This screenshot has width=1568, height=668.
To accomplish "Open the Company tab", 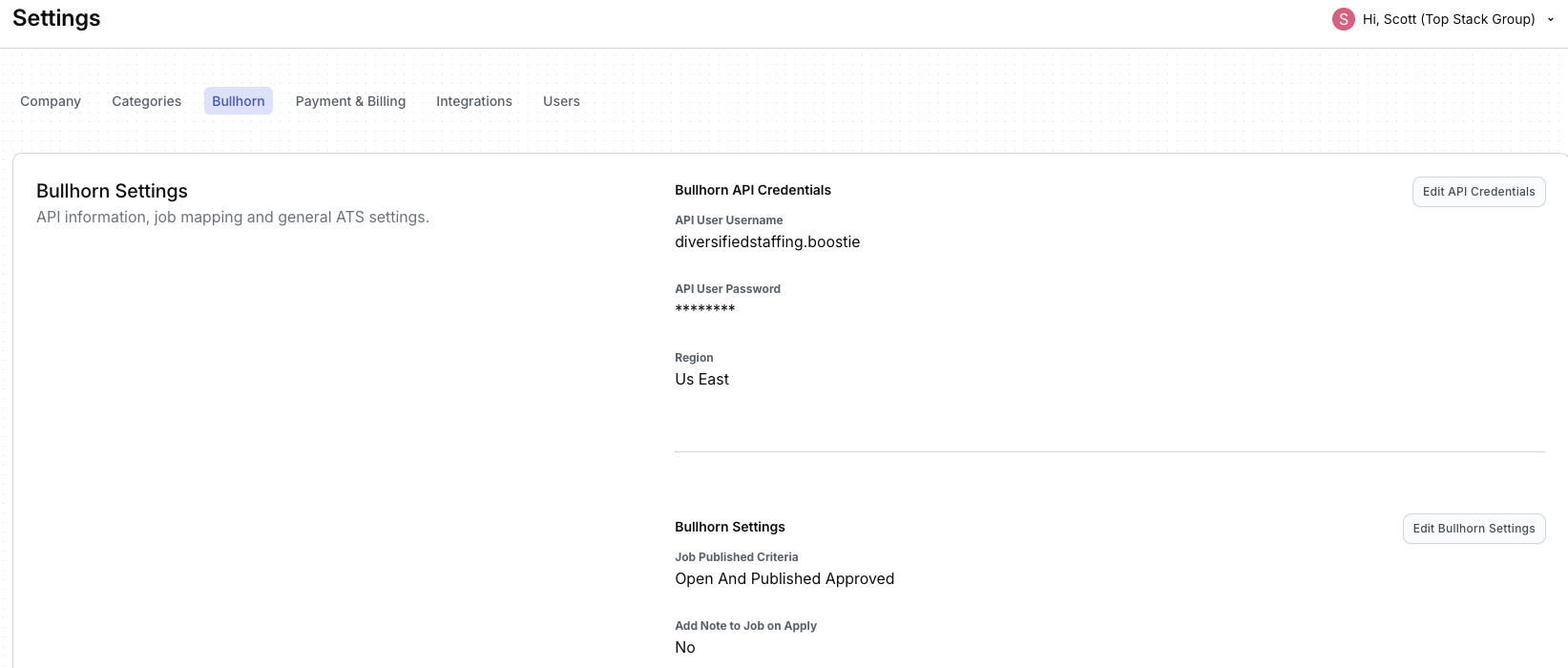I will 51,101.
